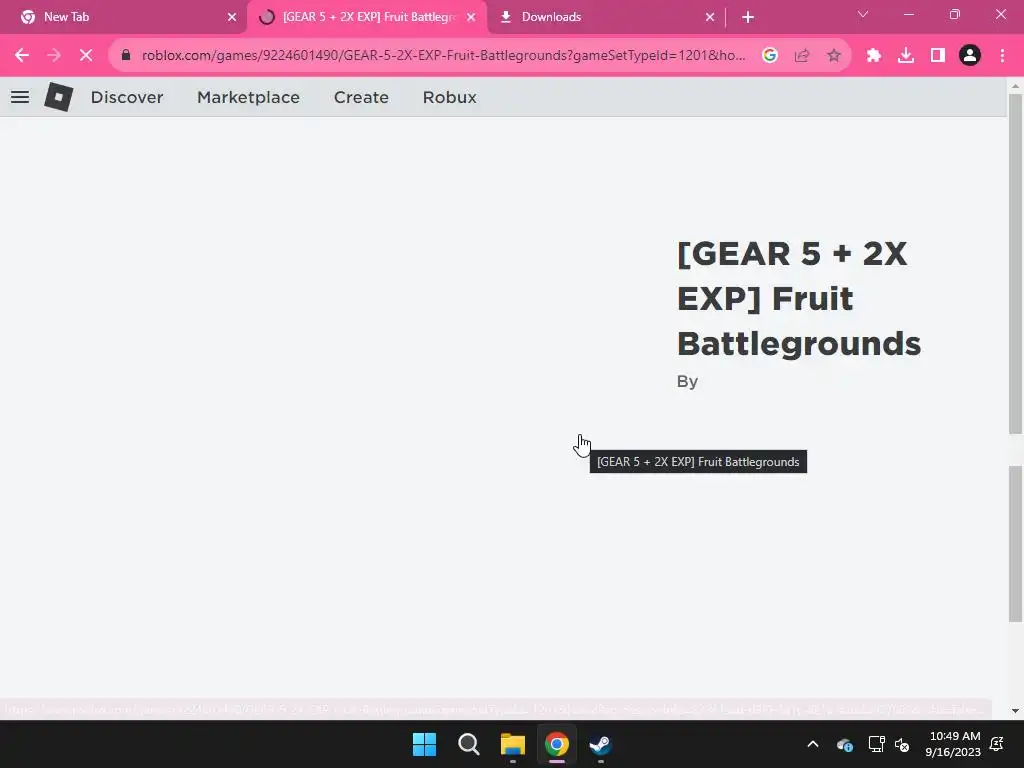Toggle the Chrome side panel icon
1024x768 pixels.
(x=938, y=56)
